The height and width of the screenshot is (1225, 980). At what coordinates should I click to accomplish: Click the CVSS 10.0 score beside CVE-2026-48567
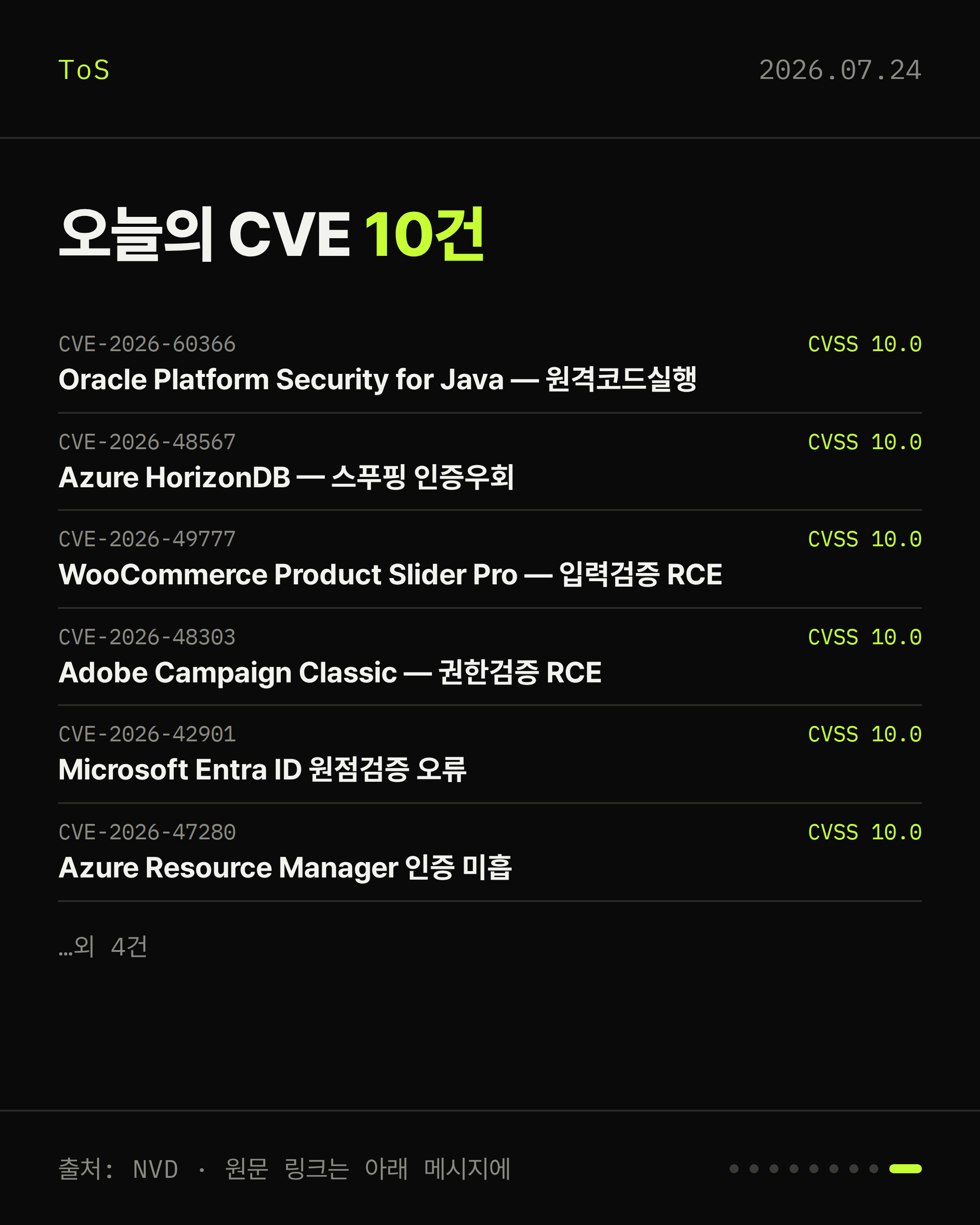pos(865,441)
